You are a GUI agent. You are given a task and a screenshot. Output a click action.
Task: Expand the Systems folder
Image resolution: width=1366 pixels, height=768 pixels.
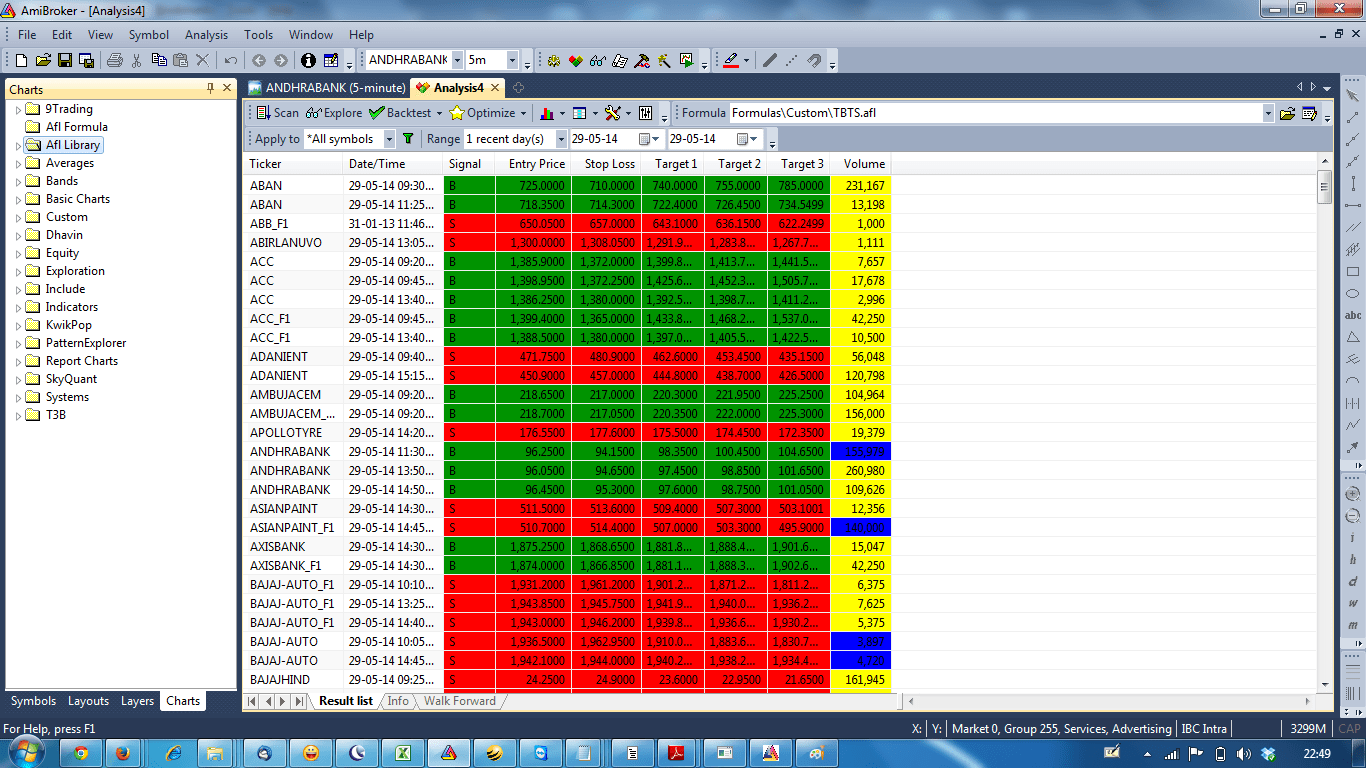pos(18,397)
